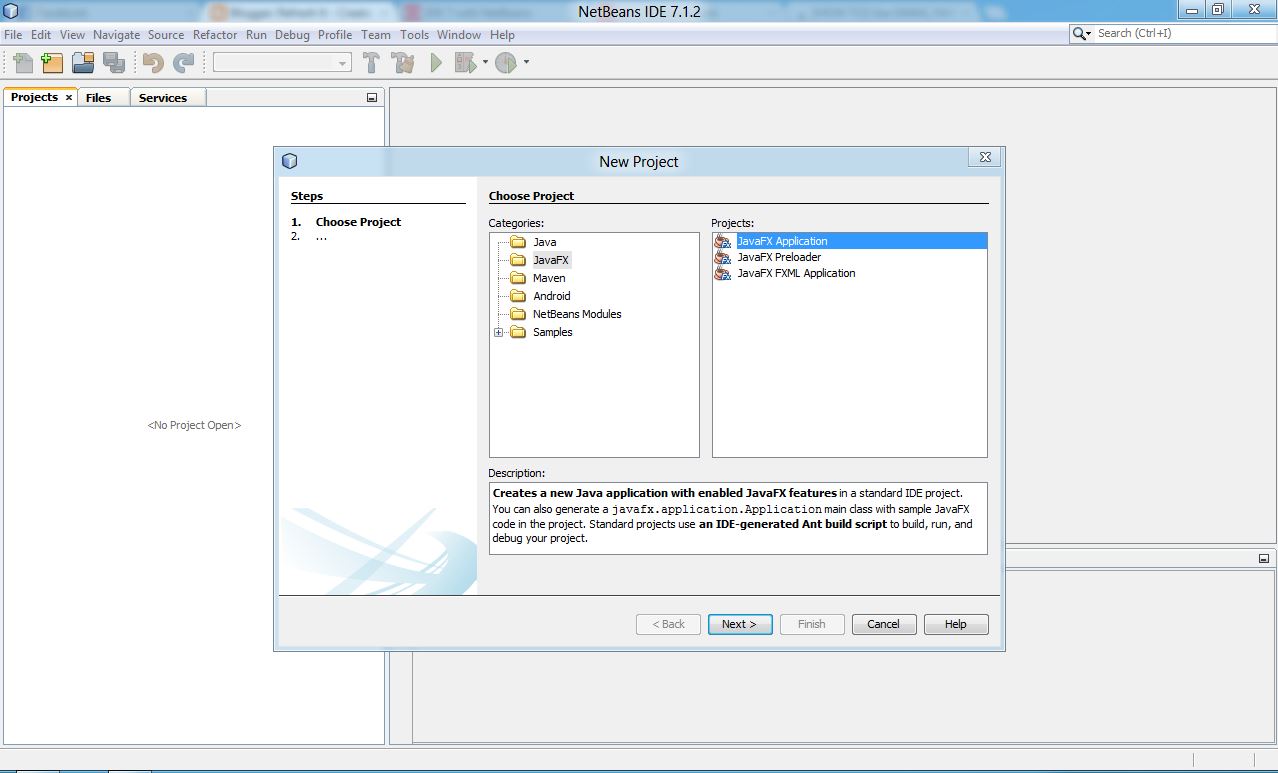
Task: Build the project with the hammer icon
Action: pos(369,62)
